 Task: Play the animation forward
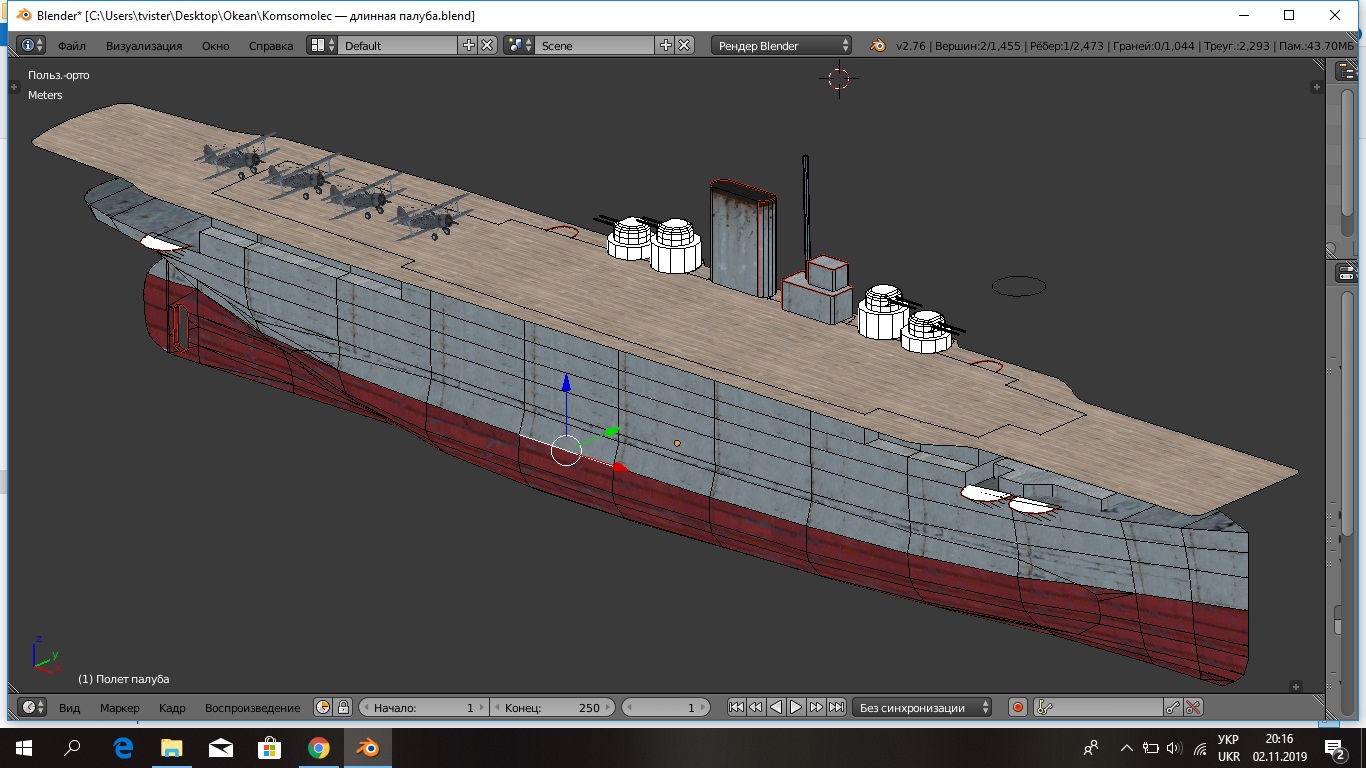[796, 707]
